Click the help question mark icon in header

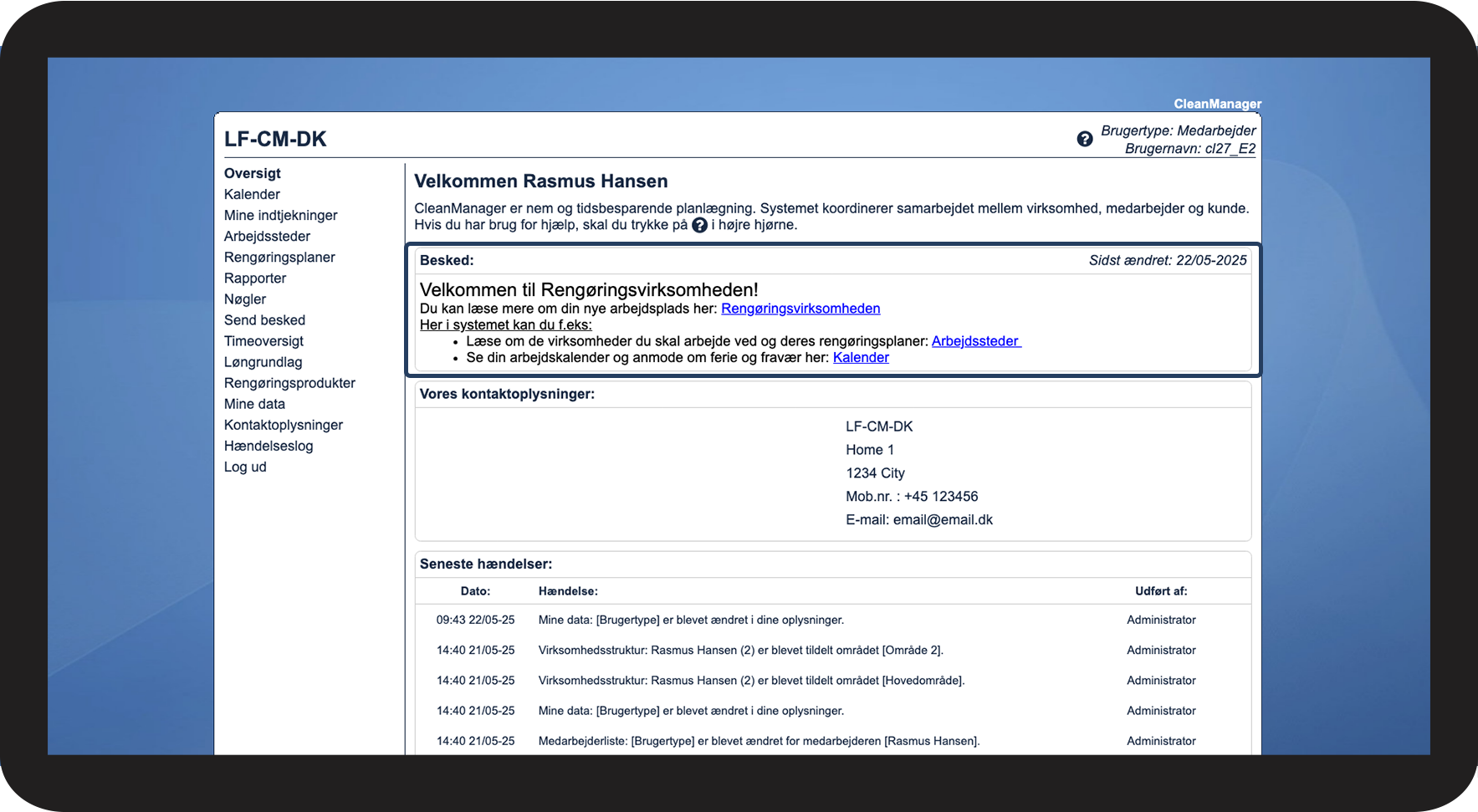tap(1084, 139)
